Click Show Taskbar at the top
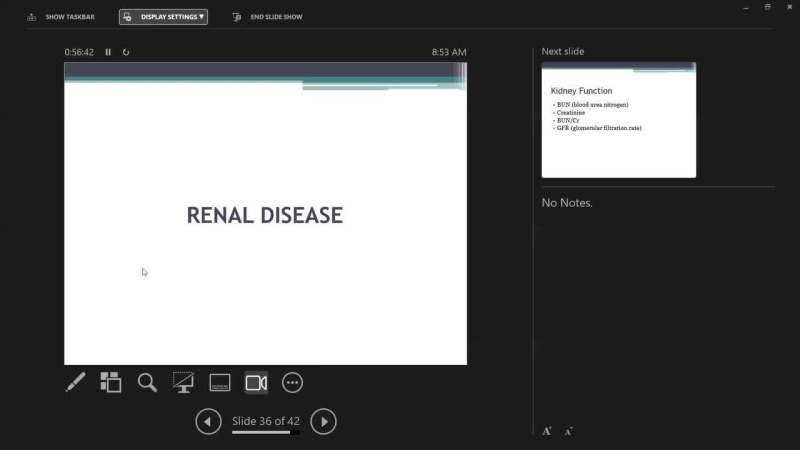The width and height of the screenshot is (800, 450). point(60,17)
